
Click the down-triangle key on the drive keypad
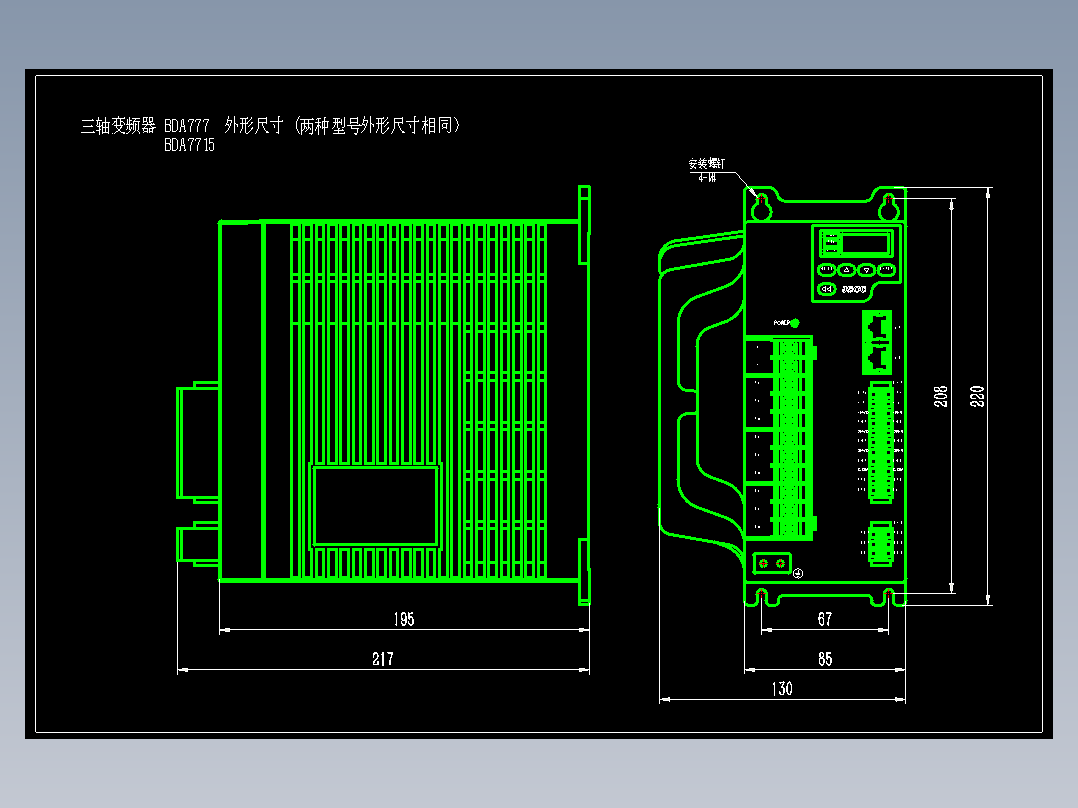pyautogui.click(x=866, y=270)
